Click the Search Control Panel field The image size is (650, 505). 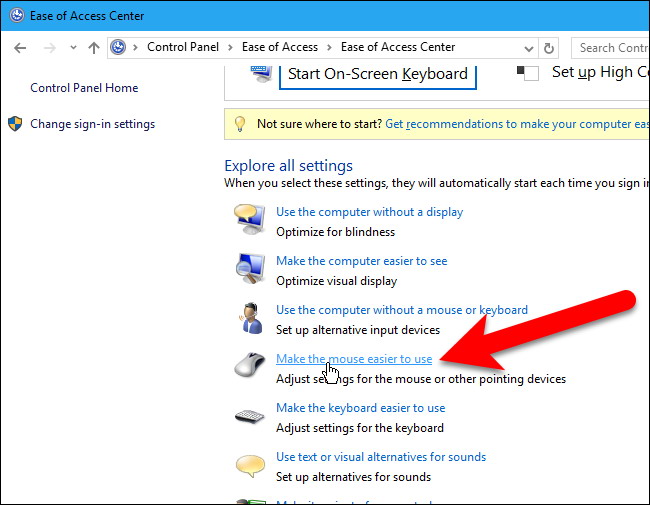[610, 48]
